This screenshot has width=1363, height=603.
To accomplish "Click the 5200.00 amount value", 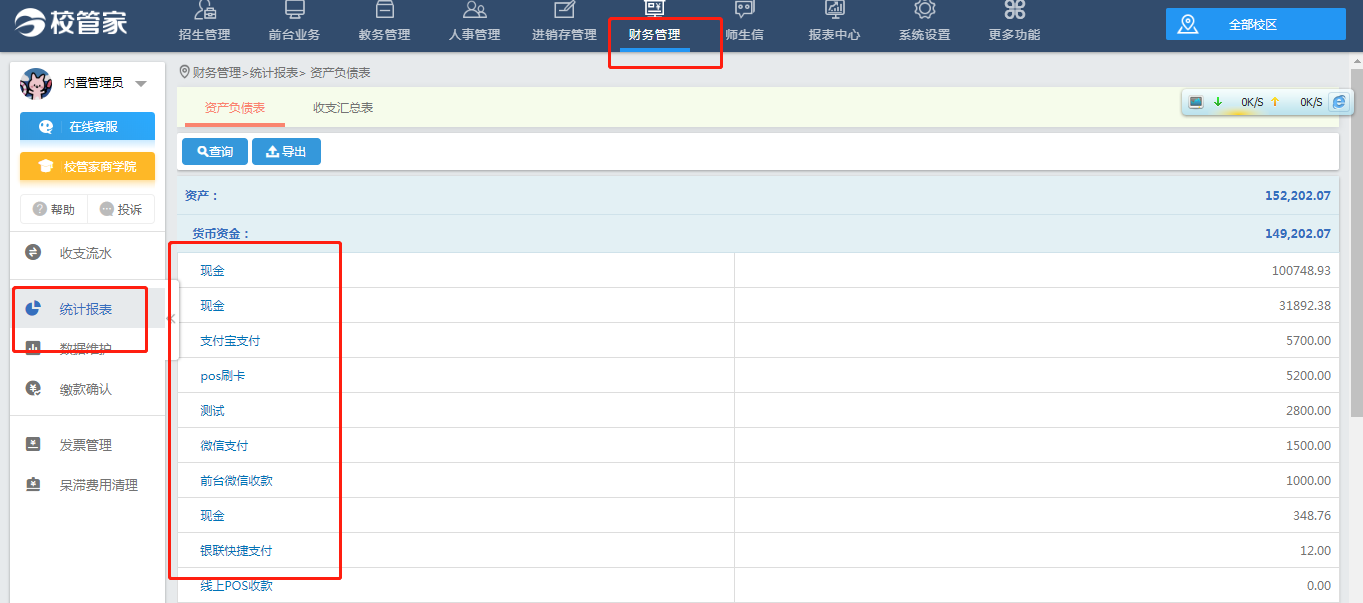I will pos(1308,376).
